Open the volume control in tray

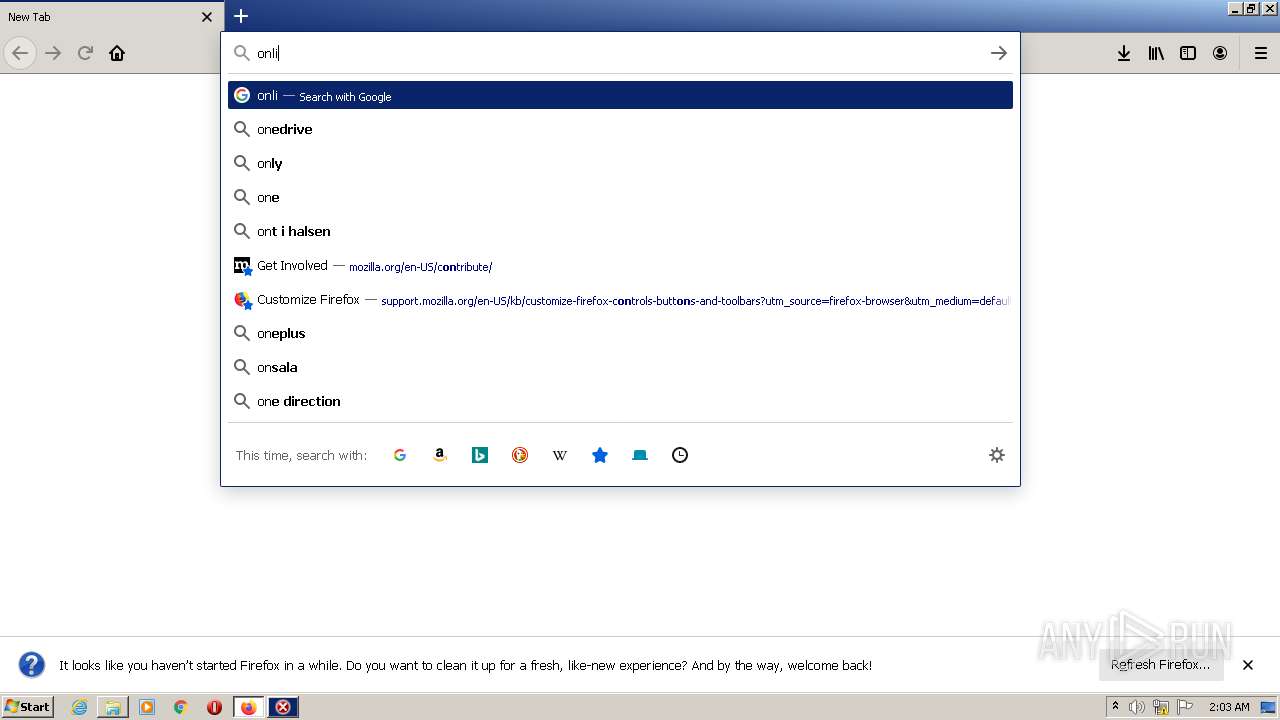(x=1137, y=707)
